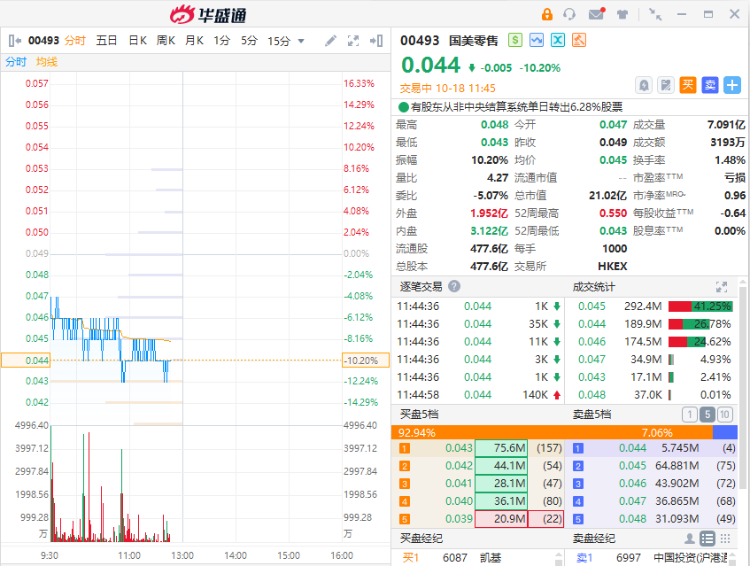Click the 140K trade at 11:44:58
750x566 pixels.
[x=478, y=395]
